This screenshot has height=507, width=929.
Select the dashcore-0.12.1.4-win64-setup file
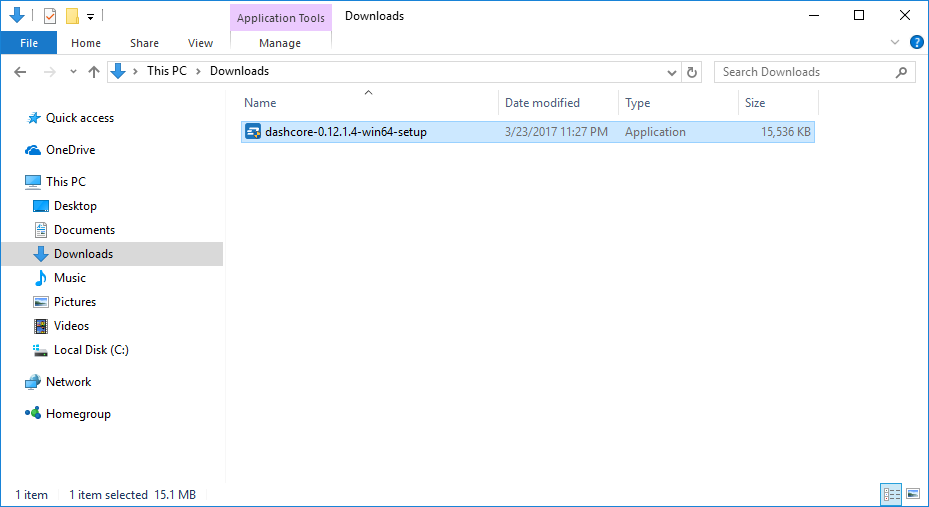pyautogui.click(x=345, y=132)
